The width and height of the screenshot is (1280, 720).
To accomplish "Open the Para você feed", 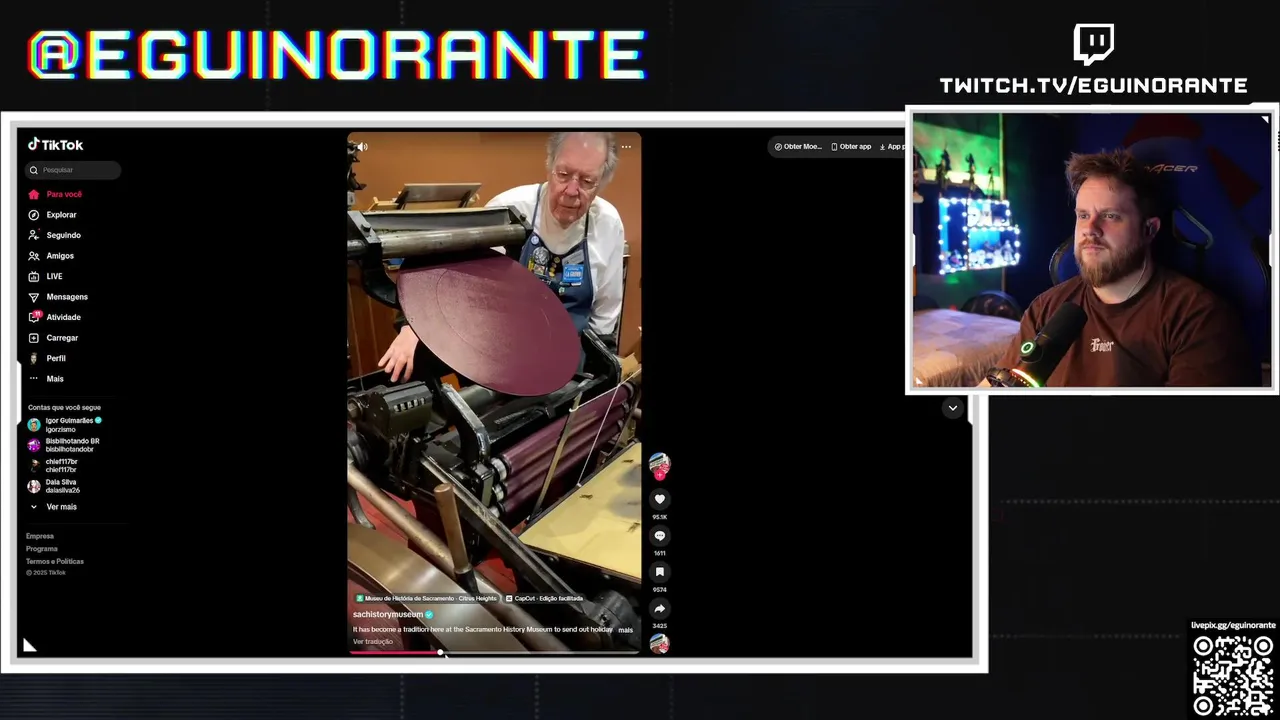I will click(x=55, y=194).
